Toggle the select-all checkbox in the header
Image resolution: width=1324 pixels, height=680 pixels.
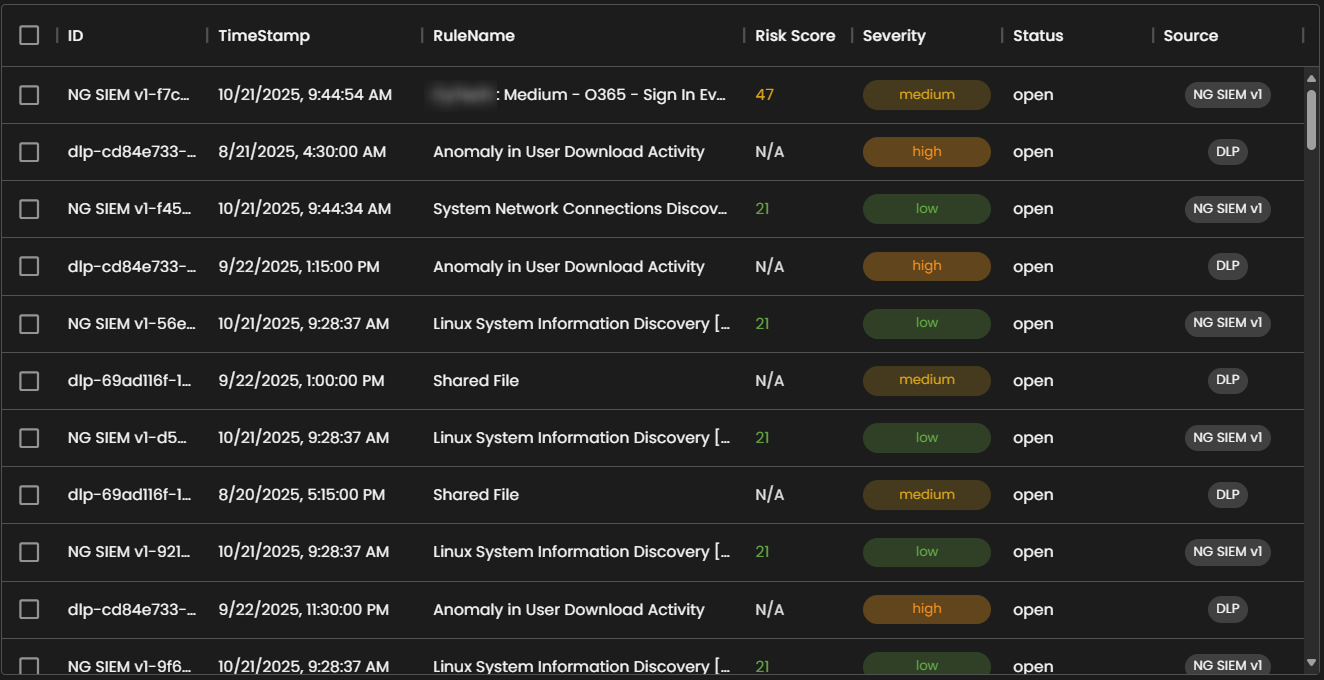tap(29, 35)
